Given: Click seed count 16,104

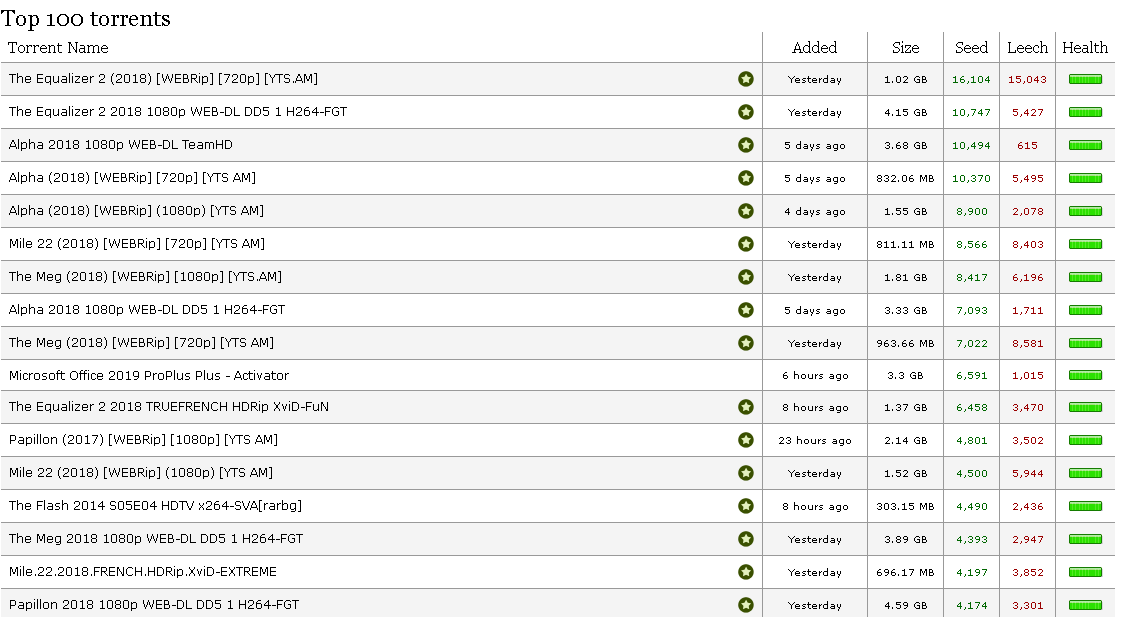Looking at the screenshot, I should 971,80.
